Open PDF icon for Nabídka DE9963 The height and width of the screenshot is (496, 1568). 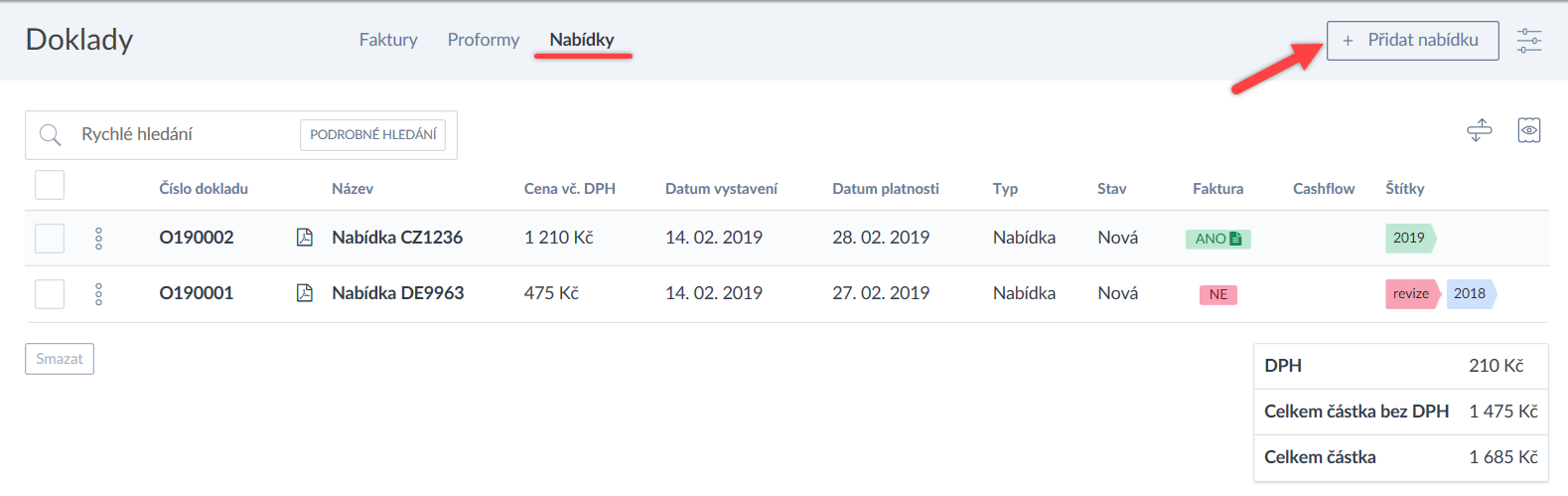(305, 293)
